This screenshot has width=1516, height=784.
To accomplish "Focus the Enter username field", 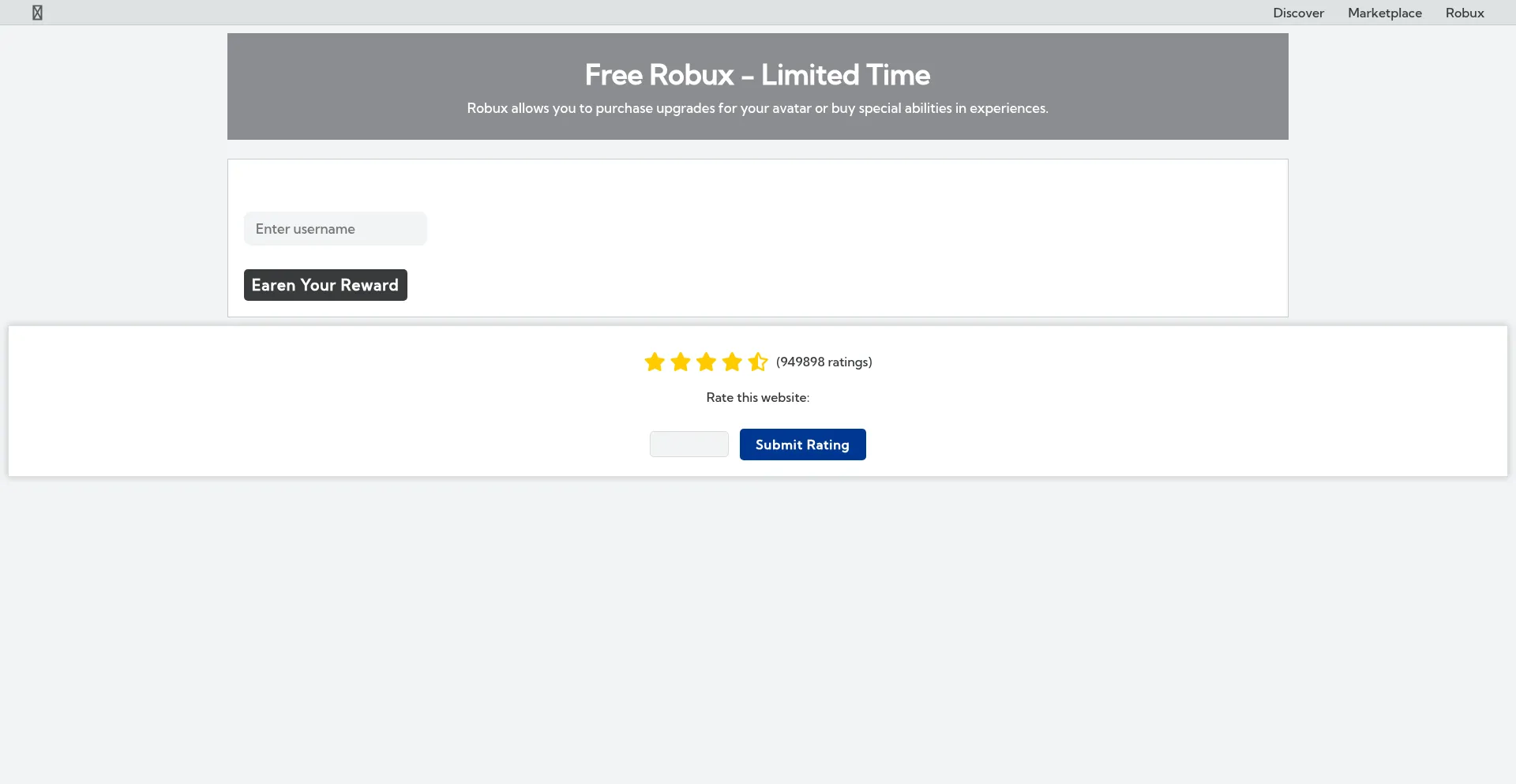I will click(x=336, y=229).
